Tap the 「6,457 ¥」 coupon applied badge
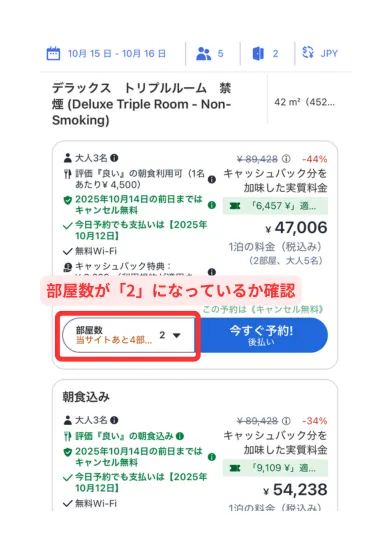Screen dimensions: 390x550 tap(275, 206)
